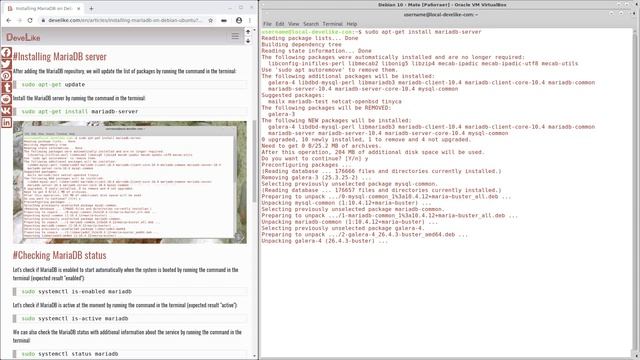Share article on VK
The image size is (640, 360).
pos(6,111)
